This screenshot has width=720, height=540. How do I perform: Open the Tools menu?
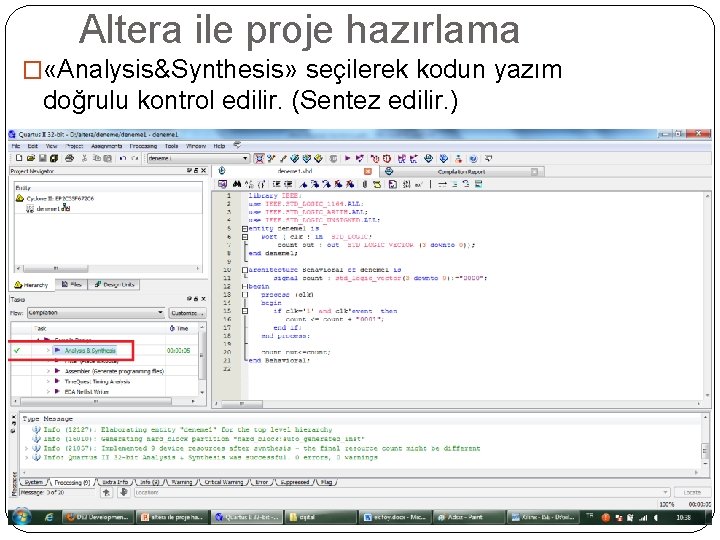tap(171, 146)
